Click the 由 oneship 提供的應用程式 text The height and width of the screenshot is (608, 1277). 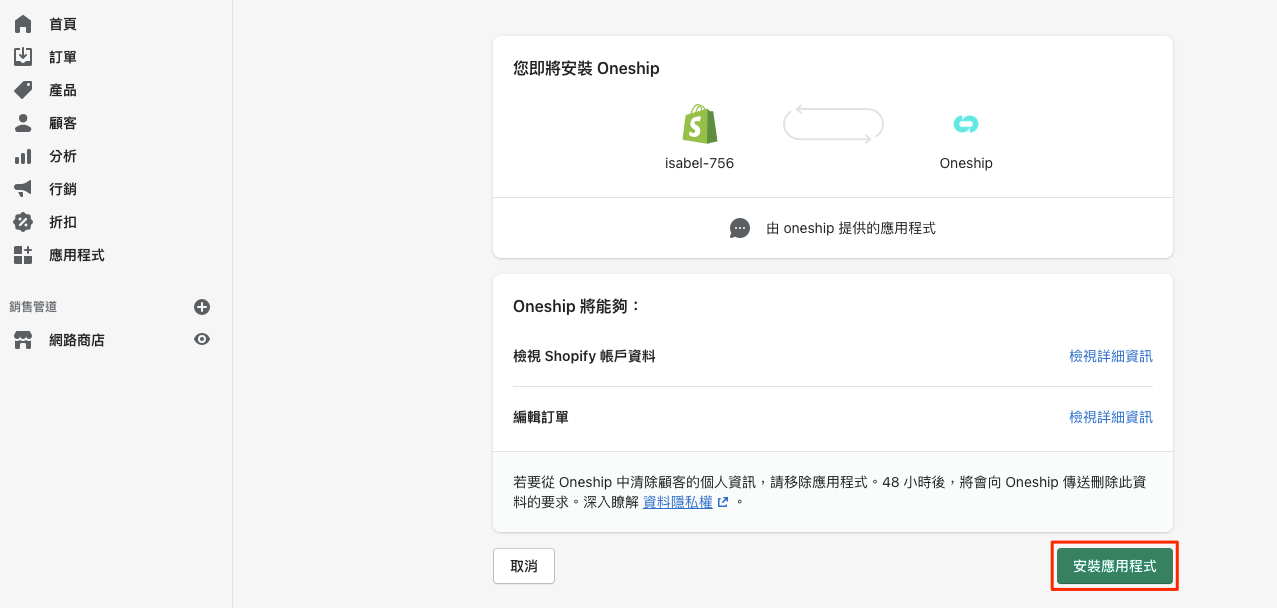[x=851, y=228]
